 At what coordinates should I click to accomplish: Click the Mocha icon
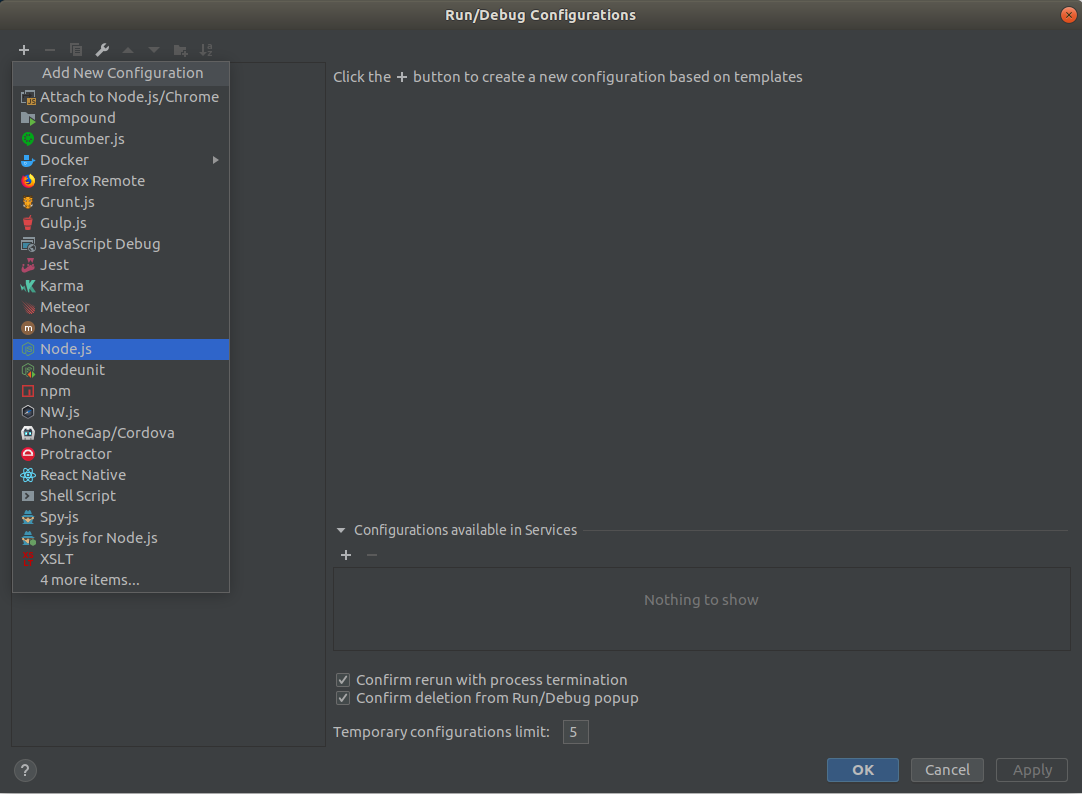[28, 328]
